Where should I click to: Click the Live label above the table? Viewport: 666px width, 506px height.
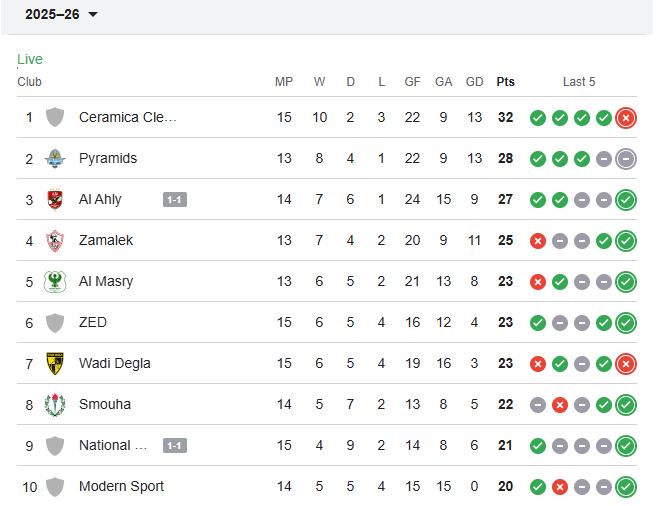[30, 60]
